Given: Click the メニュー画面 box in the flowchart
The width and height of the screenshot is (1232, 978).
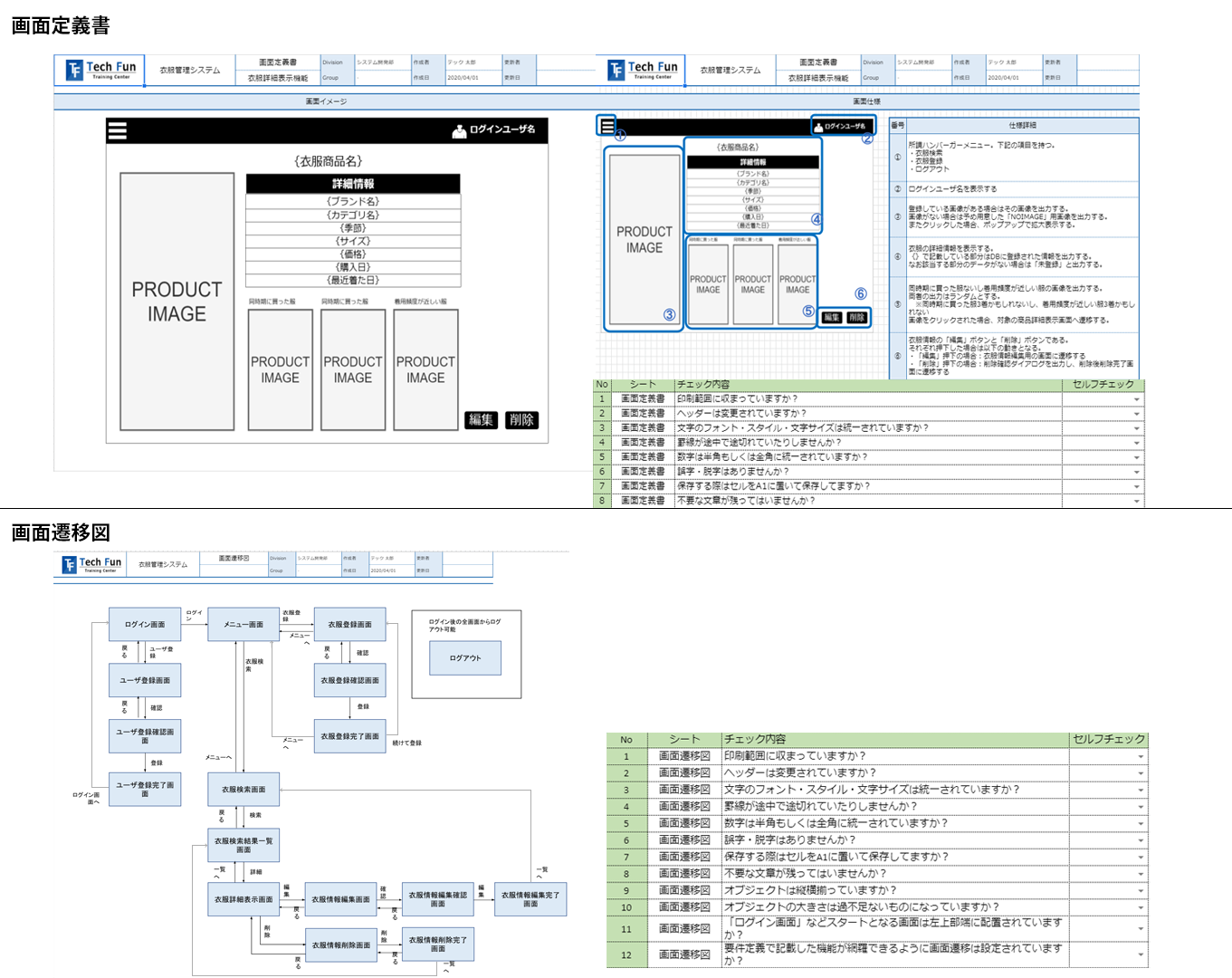Looking at the screenshot, I should coord(243,625).
